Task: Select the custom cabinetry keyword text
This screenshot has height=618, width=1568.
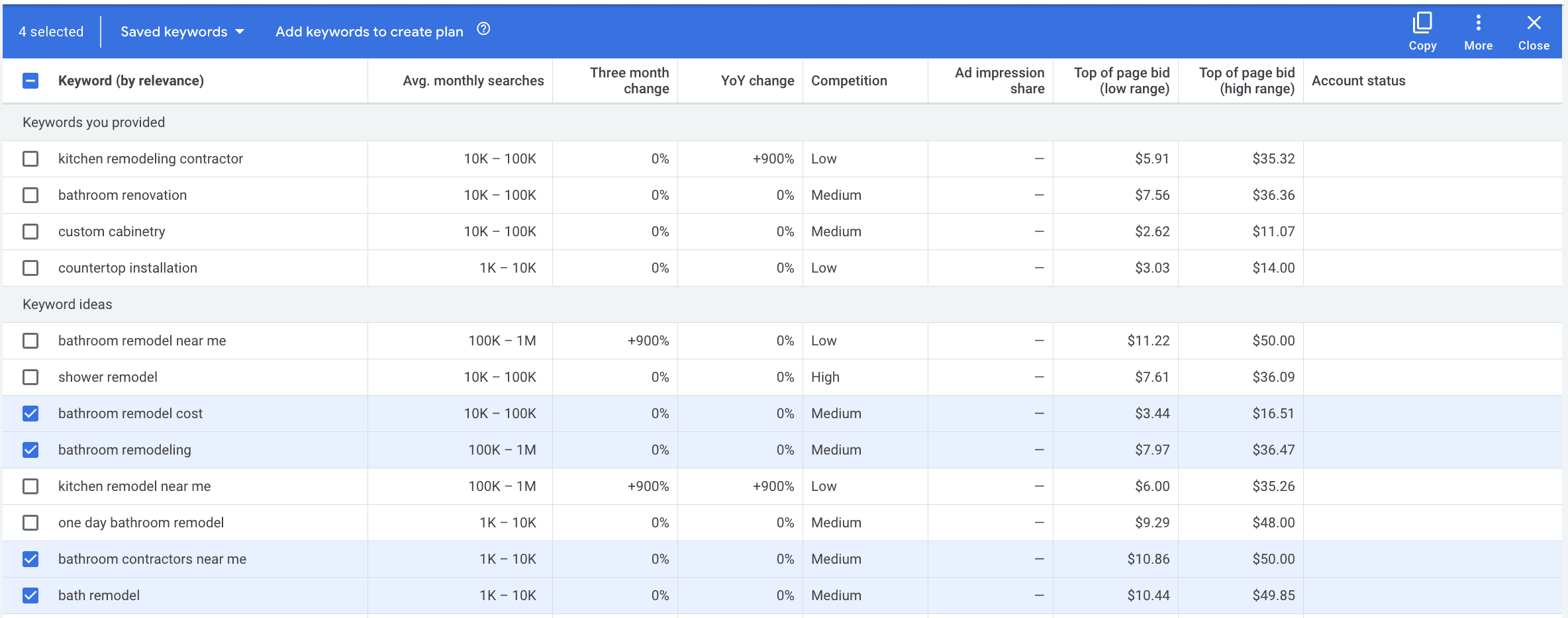Action: (x=111, y=232)
